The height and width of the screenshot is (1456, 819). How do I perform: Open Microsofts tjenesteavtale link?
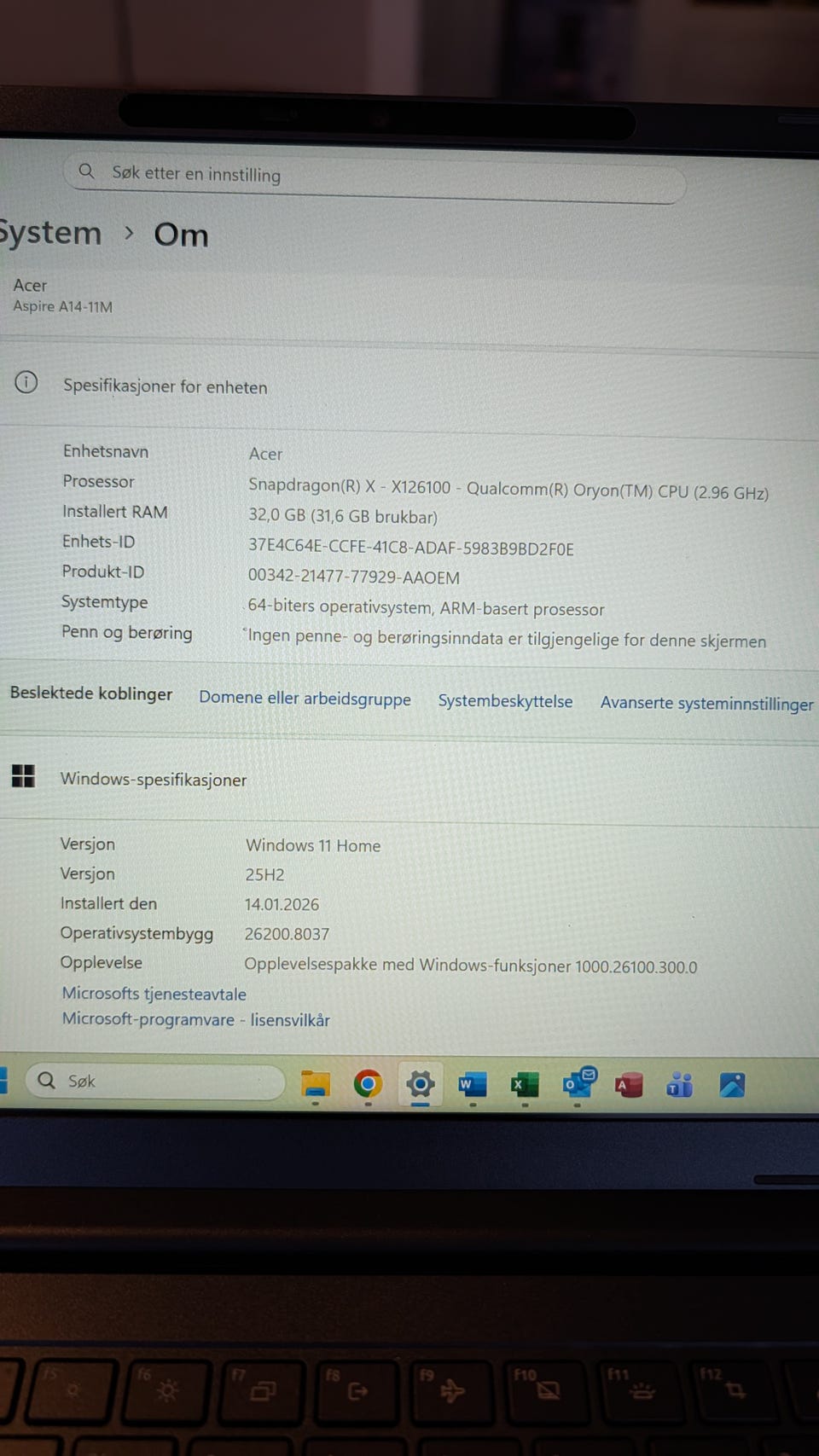coord(154,994)
